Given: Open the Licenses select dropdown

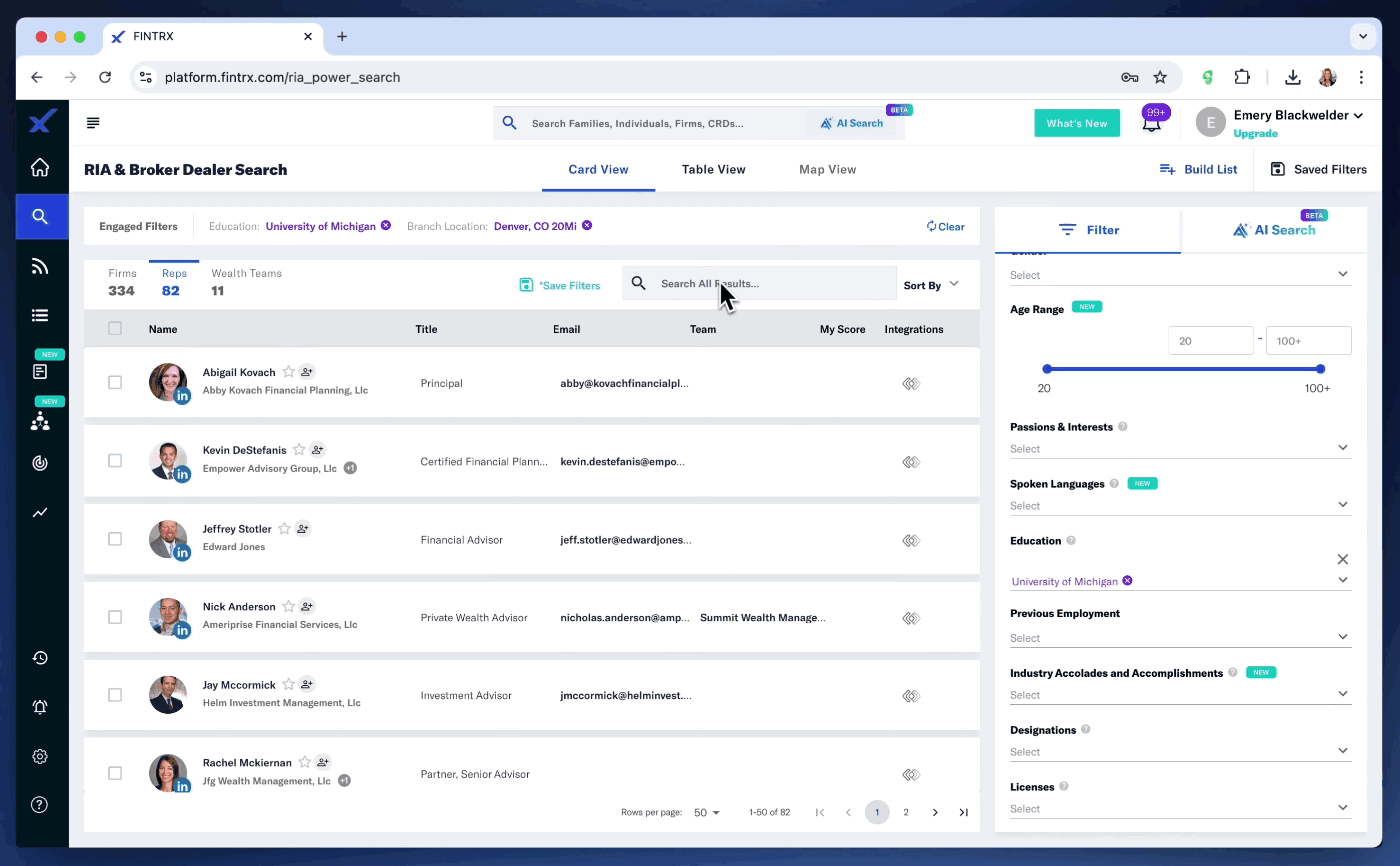Looking at the screenshot, I should 1180,808.
